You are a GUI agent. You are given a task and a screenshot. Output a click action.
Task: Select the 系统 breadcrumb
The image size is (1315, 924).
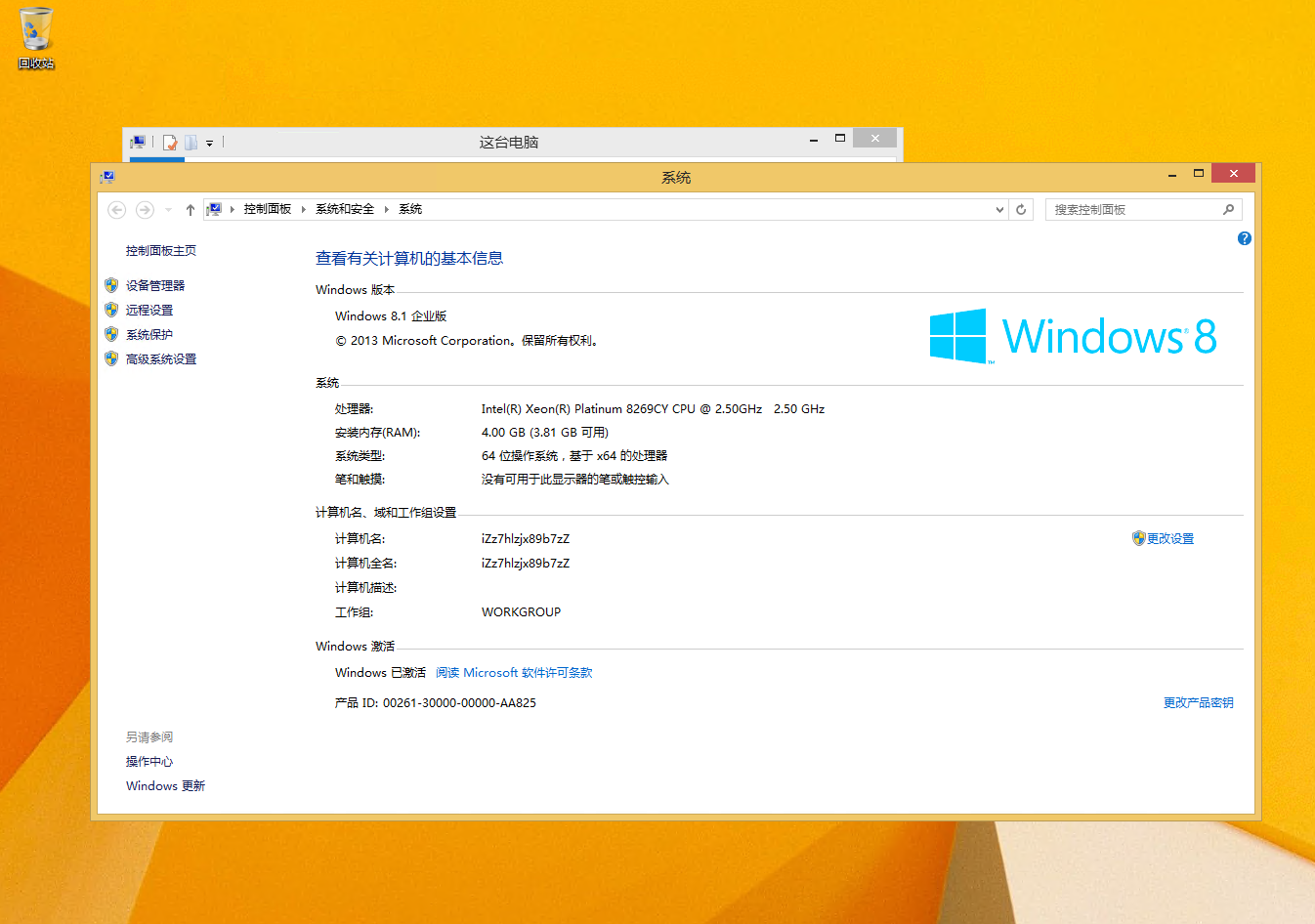tap(410, 209)
